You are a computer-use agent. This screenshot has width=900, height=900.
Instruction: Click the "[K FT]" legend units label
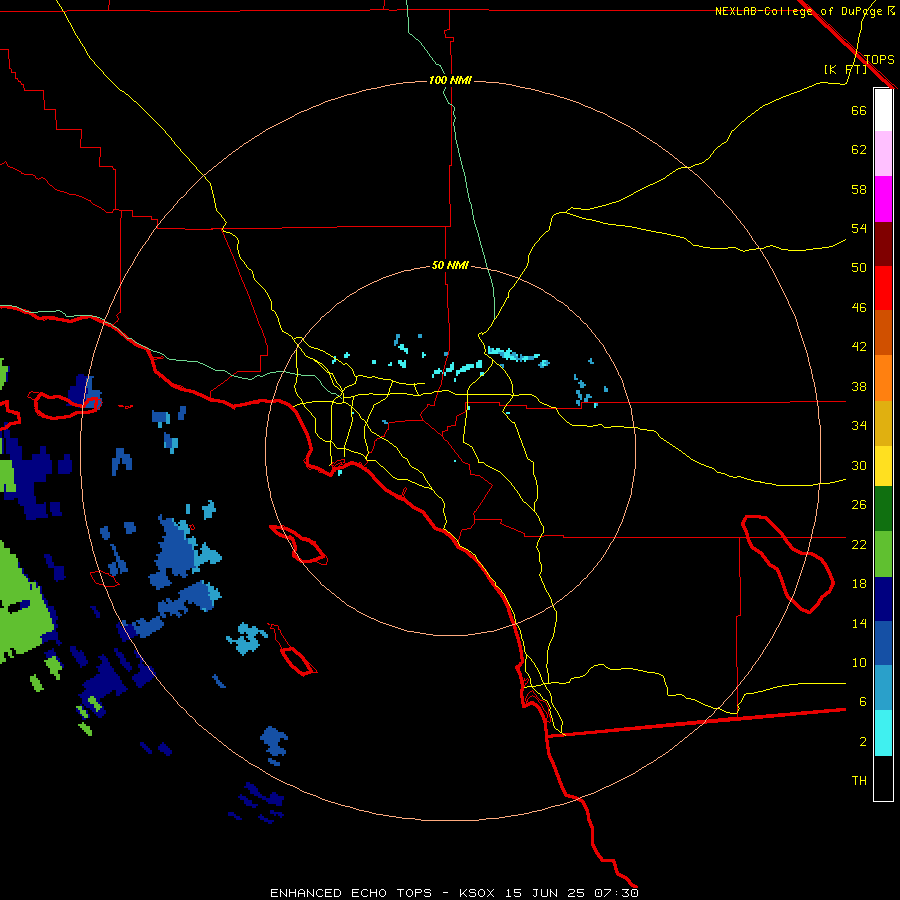(x=845, y=69)
